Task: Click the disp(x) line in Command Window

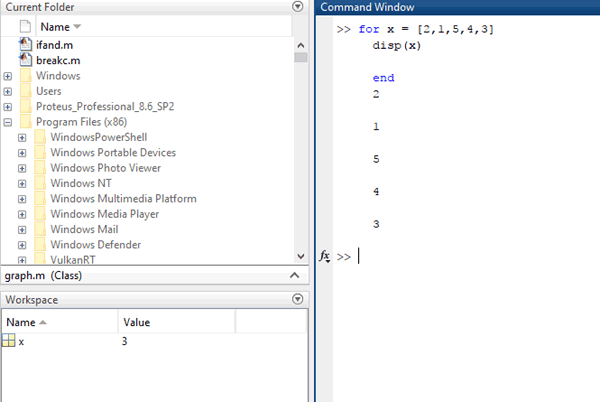Action: coord(397,46)
